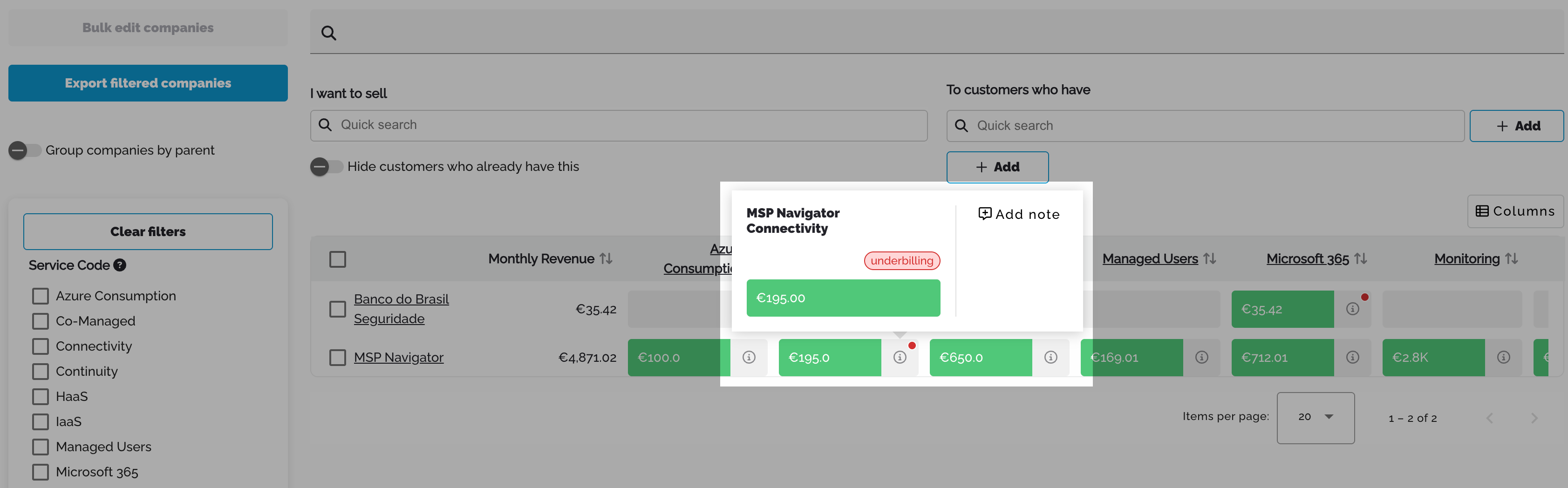Check the IaaS filter
1568x488 pixels.
pos(40,422)
